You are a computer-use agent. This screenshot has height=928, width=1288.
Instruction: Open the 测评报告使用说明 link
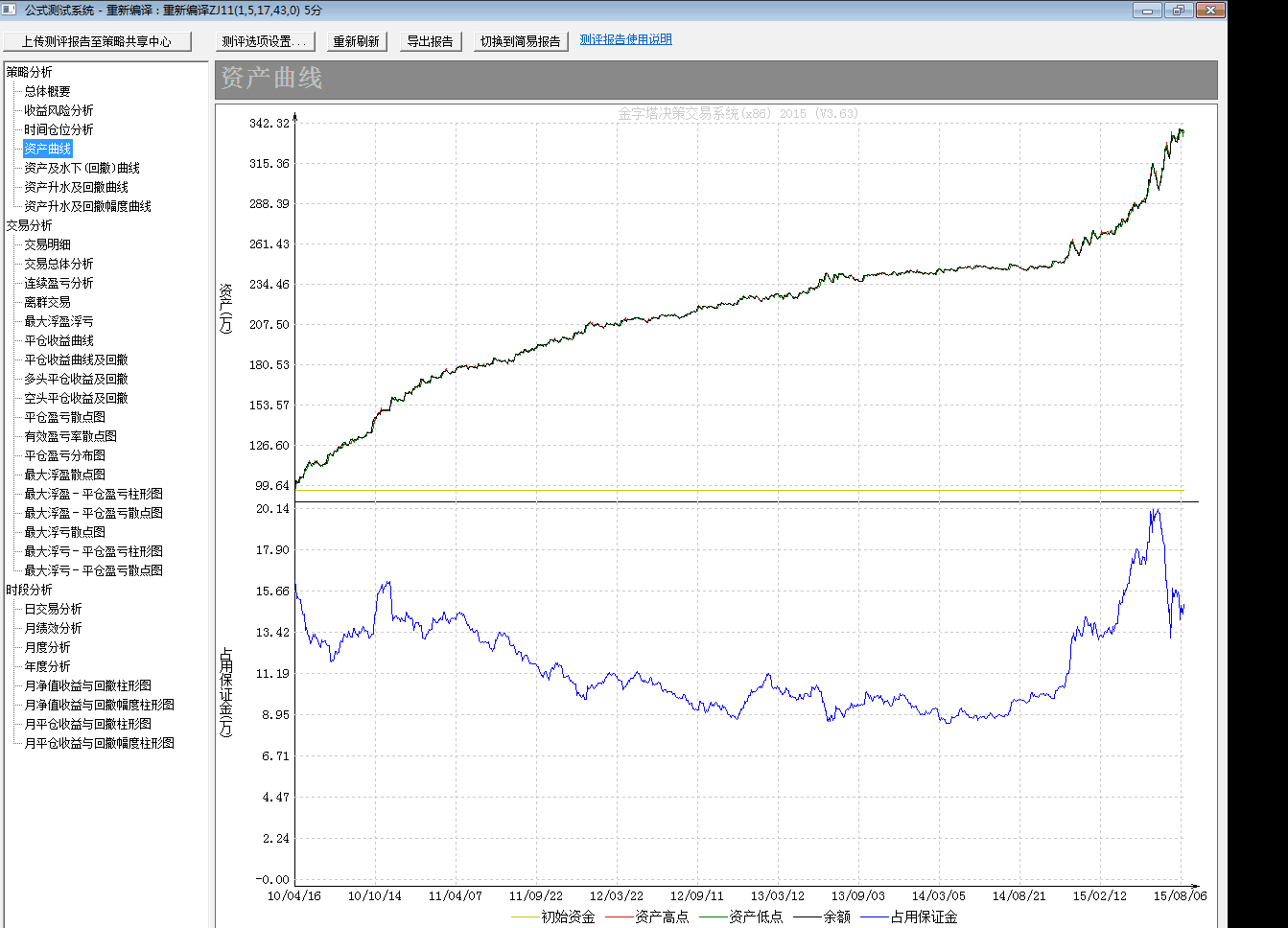pyautogui.click(x=625, y=39)
